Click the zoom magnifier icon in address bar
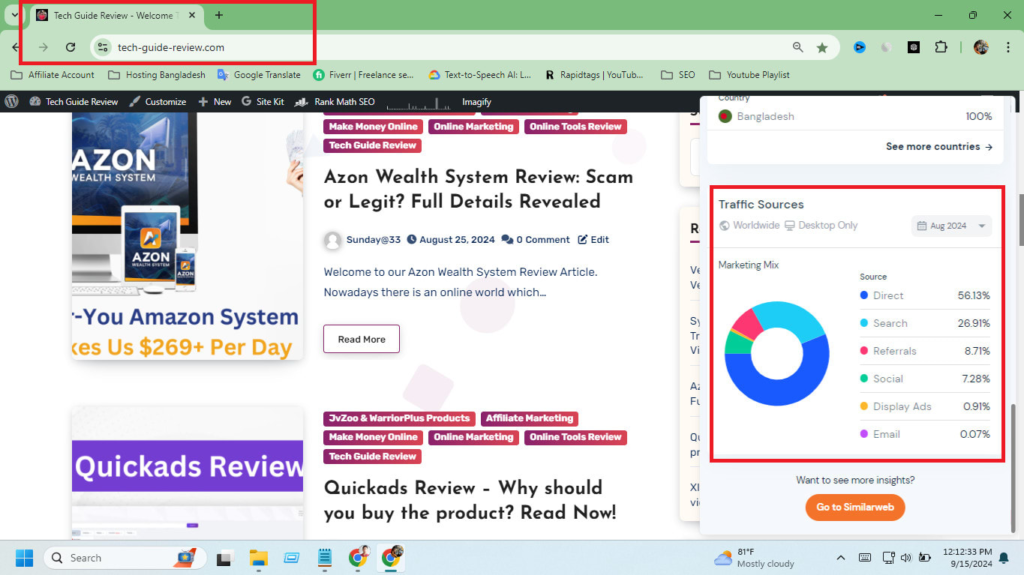 pos(797,47)
